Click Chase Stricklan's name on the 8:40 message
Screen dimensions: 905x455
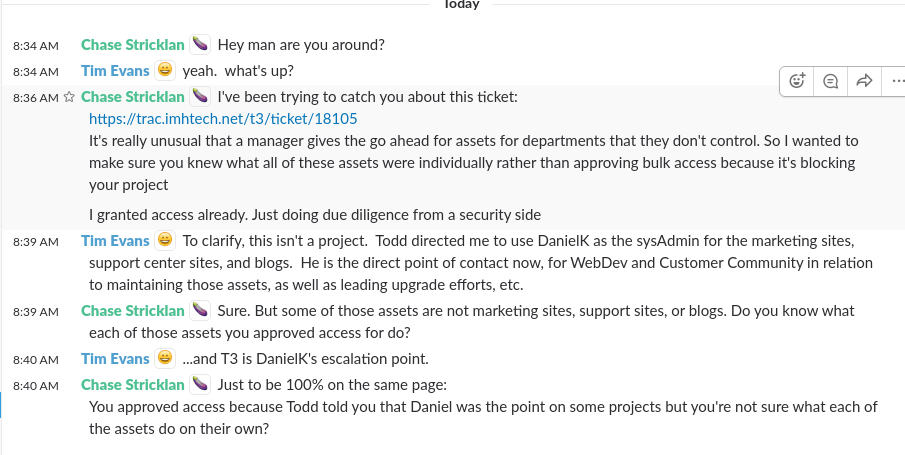pyautogui.click(x=132, y=385)
